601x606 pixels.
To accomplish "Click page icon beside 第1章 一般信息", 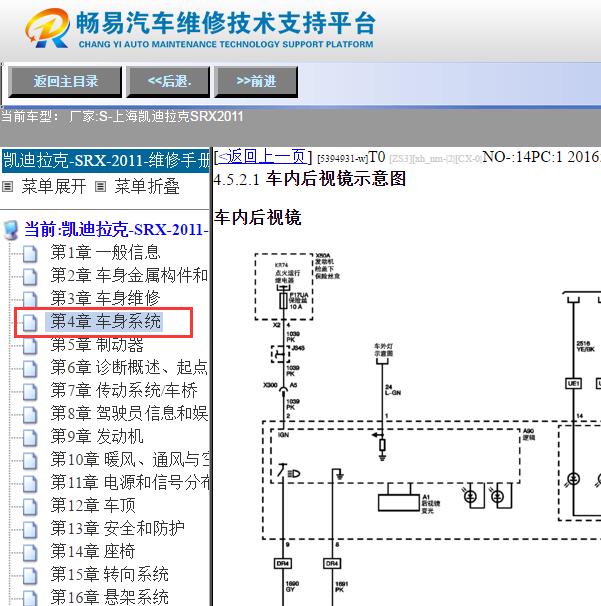I will pyautogui.click(x=30, y=254).
